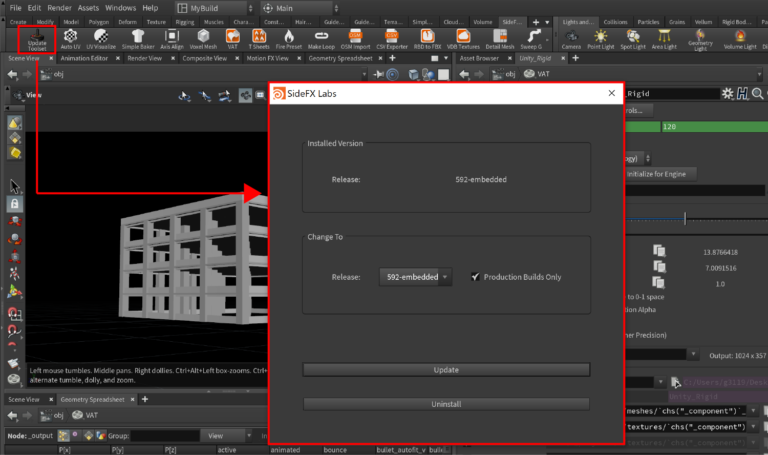Screen dimensions: 768x455
Task: Open the Render menu
Action: tap(59, 8)
